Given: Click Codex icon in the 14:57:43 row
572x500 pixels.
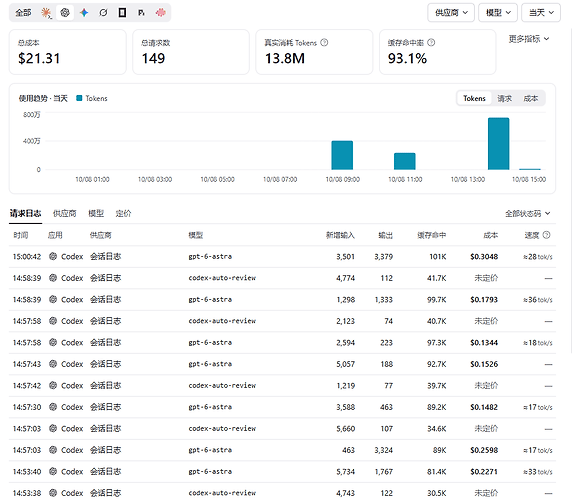Looking at the screenshot, I should pyautogui.click(x=53, y=364).
